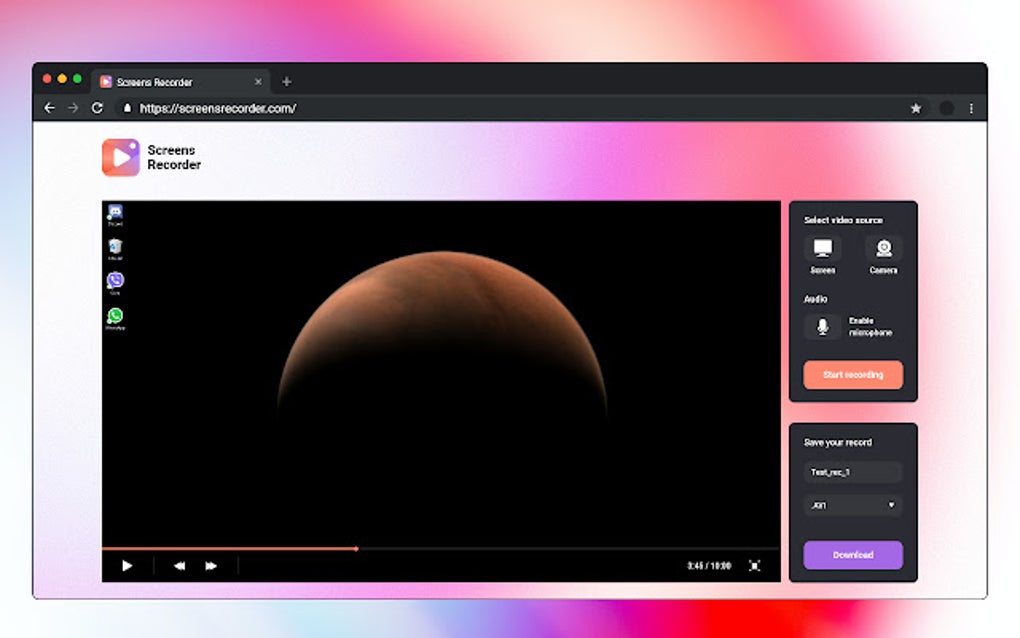Click the browser back arrow
The width and height of the screenshot is (1020, 638).
pos(49,108)
